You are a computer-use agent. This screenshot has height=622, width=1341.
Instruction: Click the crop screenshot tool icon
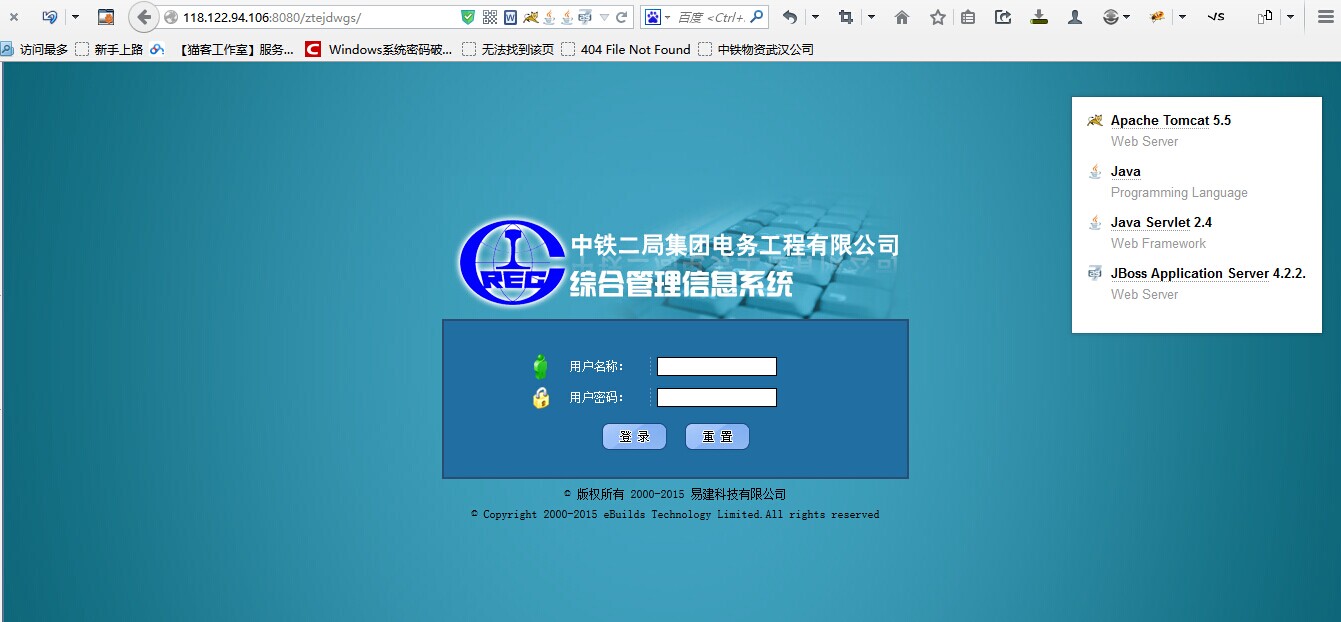[846, 17]
